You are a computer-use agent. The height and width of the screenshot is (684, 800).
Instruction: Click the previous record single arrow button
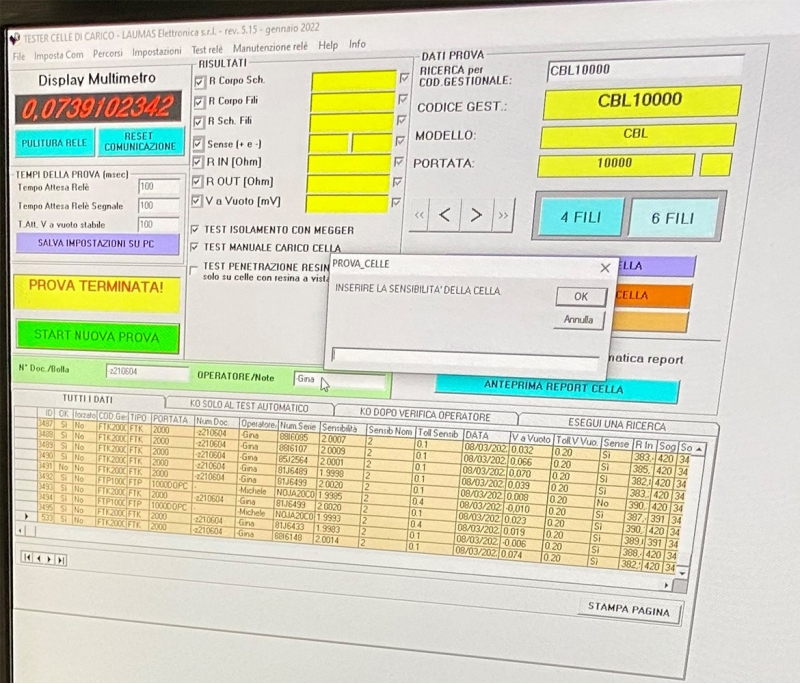pyautogui.click(x=445, y=214)
